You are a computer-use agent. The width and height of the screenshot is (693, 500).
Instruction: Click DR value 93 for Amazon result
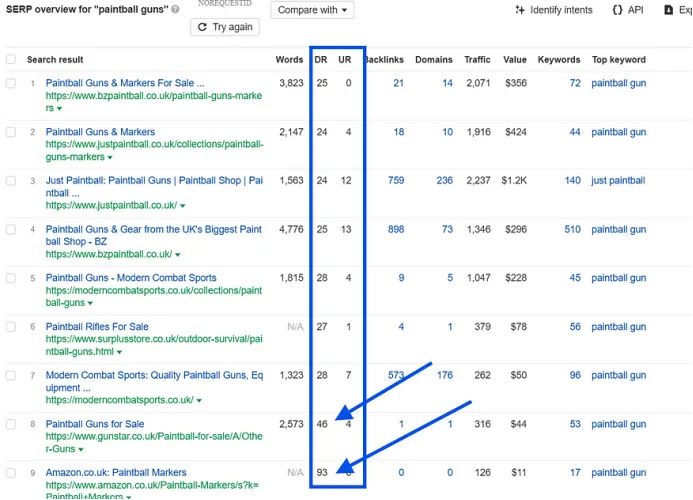tap(322, 473)
